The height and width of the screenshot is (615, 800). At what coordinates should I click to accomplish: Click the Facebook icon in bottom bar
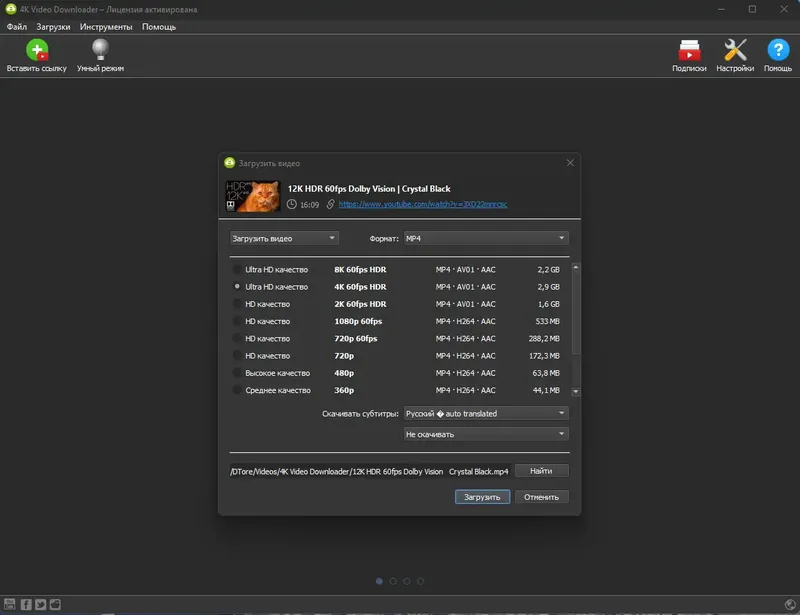tap(26, 604)
